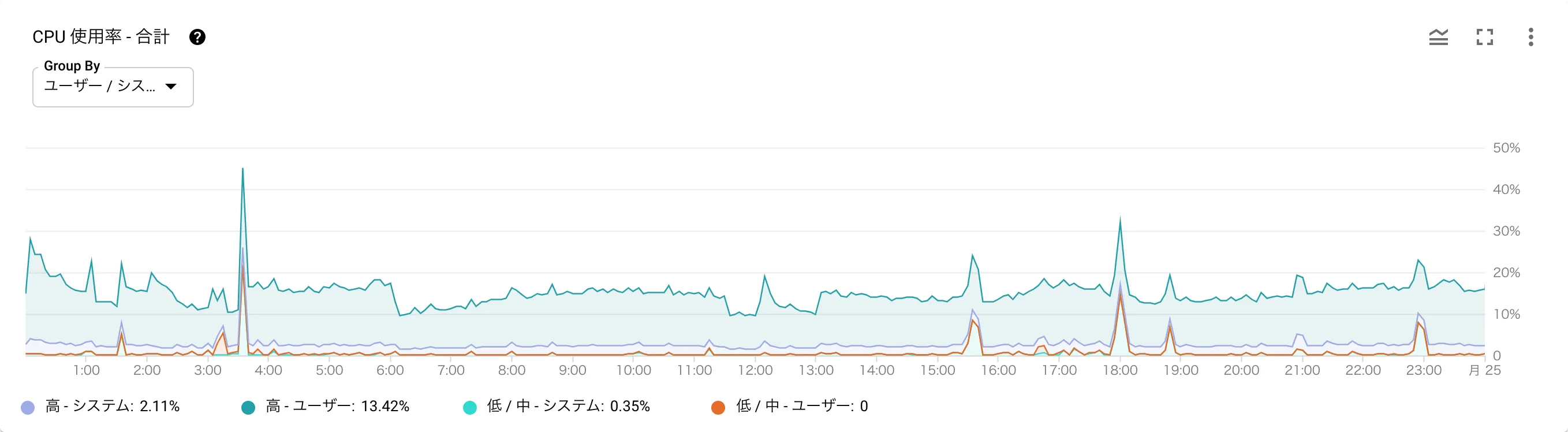Image resolution: width=1568 pixels, height=432 pixels.
Task: Toggle the chart legend icon
Action: (x=1438, y=37)
